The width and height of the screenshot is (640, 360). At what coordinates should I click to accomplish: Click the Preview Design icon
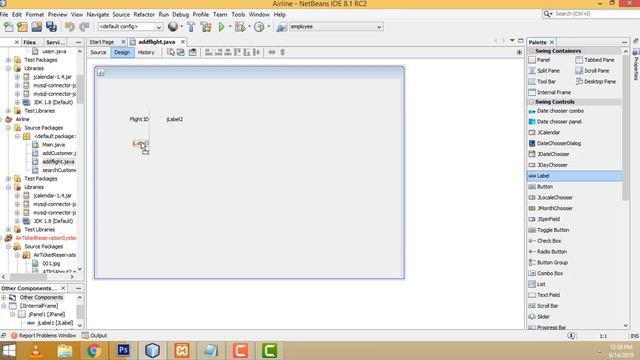click(192, 52)
